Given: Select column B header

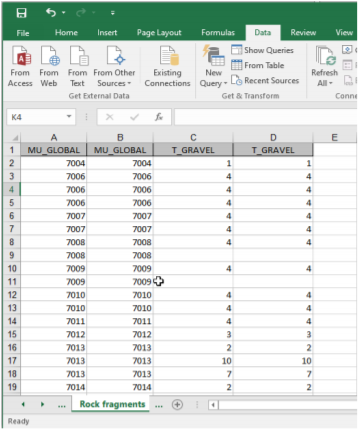Looking at the screenshot, I should pos(120,137).
